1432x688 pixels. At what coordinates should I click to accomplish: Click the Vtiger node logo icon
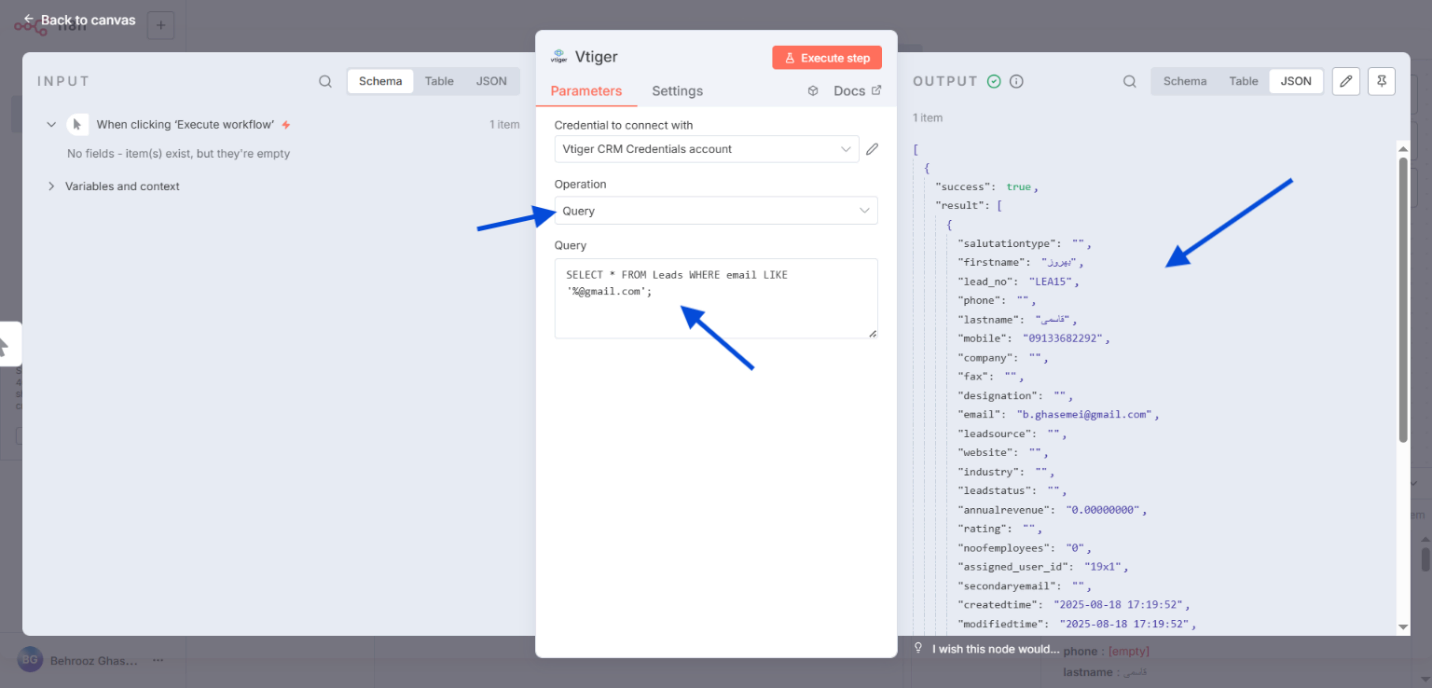(x=558, y=57)
